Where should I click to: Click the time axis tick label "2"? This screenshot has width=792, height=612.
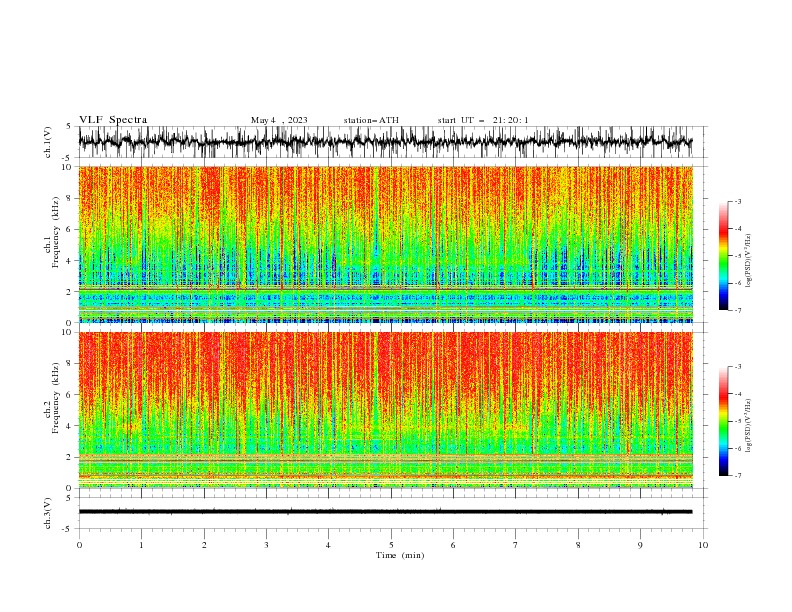204,545
